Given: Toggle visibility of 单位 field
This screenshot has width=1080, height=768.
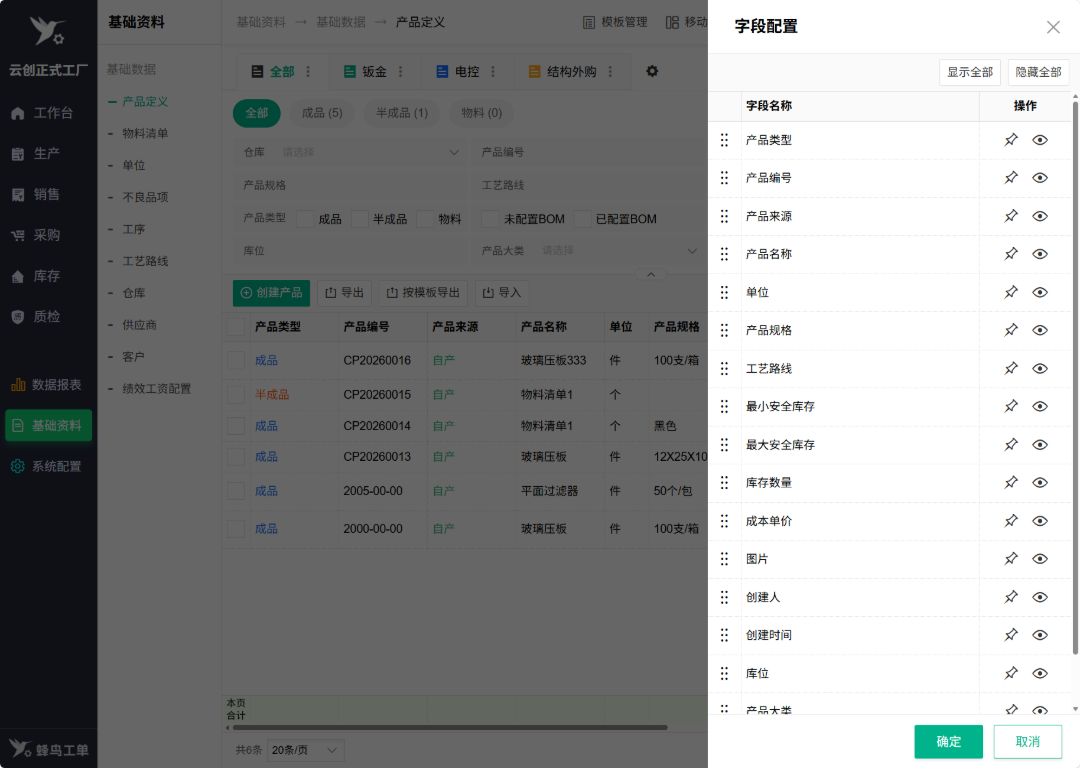Looking at the screenshot, I should pos(1040,292).
